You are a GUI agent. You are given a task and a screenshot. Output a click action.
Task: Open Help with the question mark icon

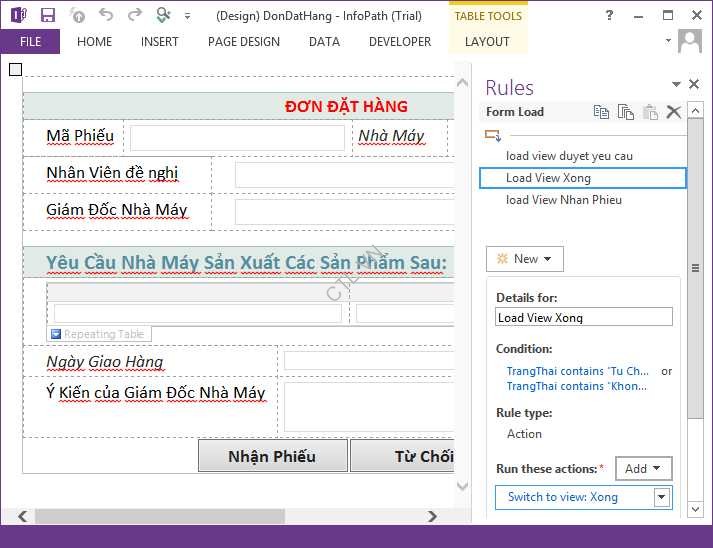[x=610, y=15]
